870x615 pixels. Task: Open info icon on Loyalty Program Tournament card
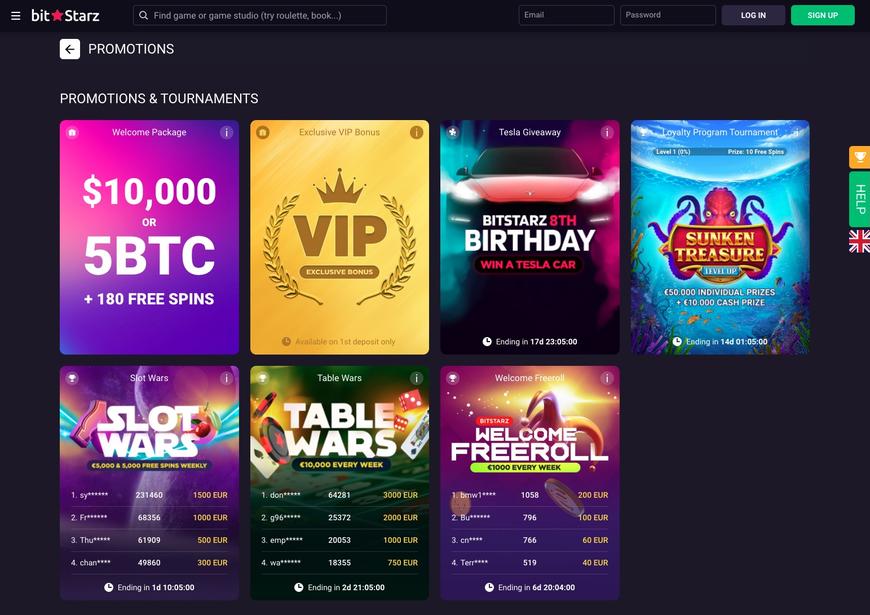click(796, 132)
